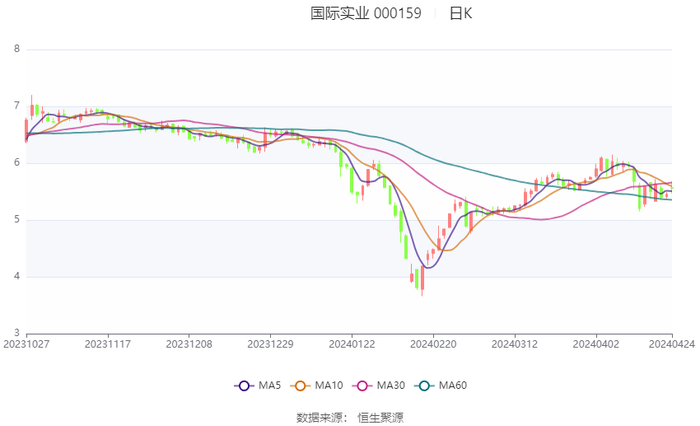Show or hide MA60 via its legend label
Image resolution: width=700 pixels, height=426 pixels.
[453, 386]
